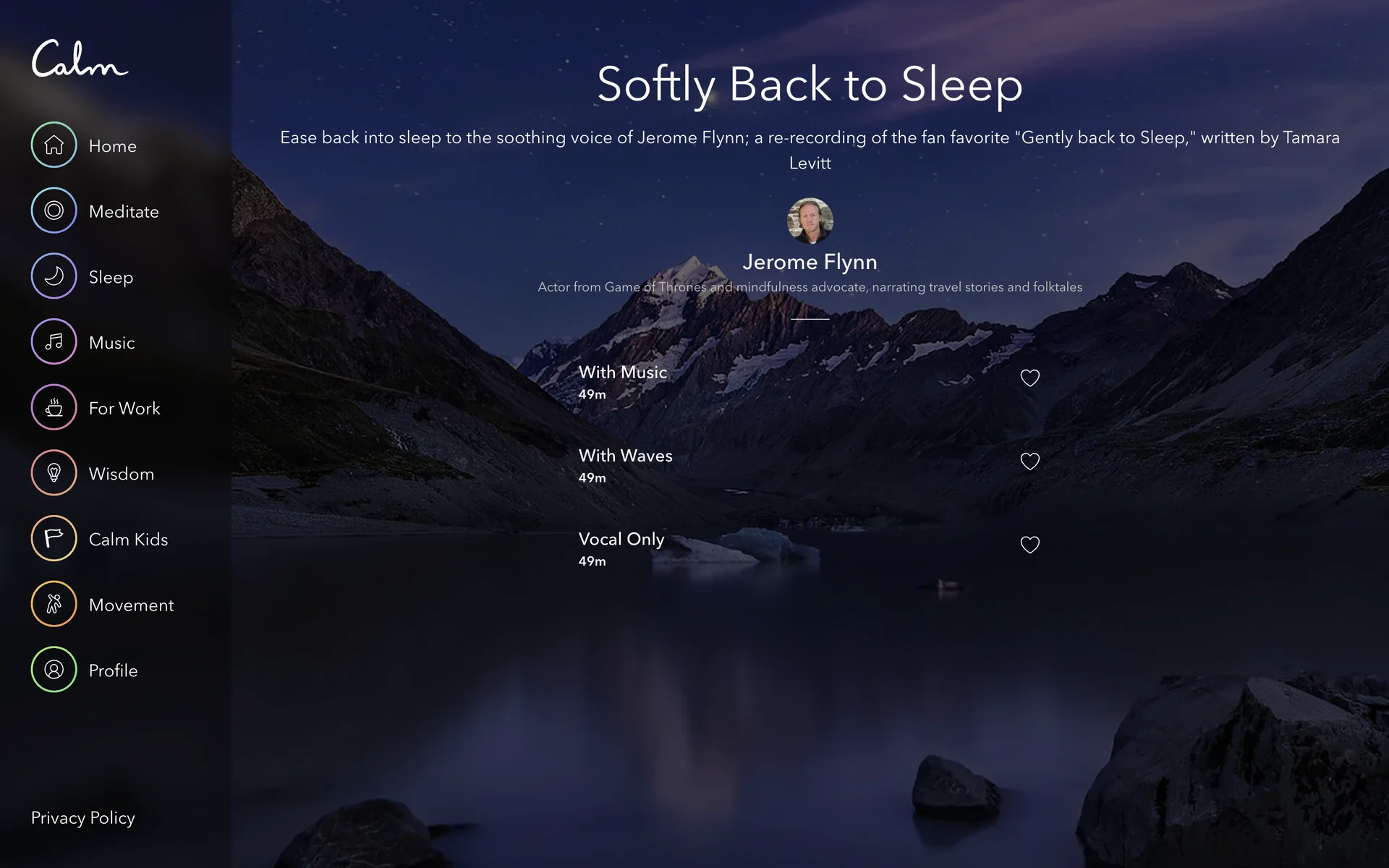
Task: Favorite the With Music track heart
Action: (1029, 378)
